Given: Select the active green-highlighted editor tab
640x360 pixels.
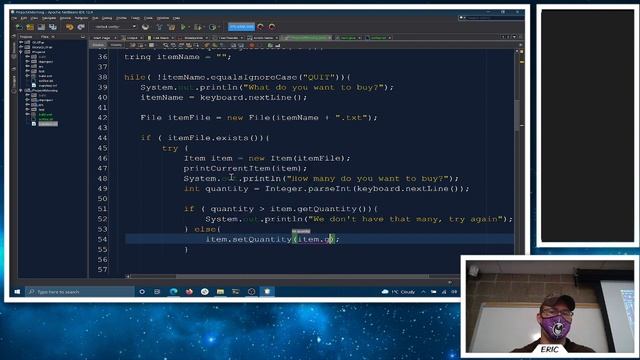Looking at the screenshot, I should (x=307, y=38).
